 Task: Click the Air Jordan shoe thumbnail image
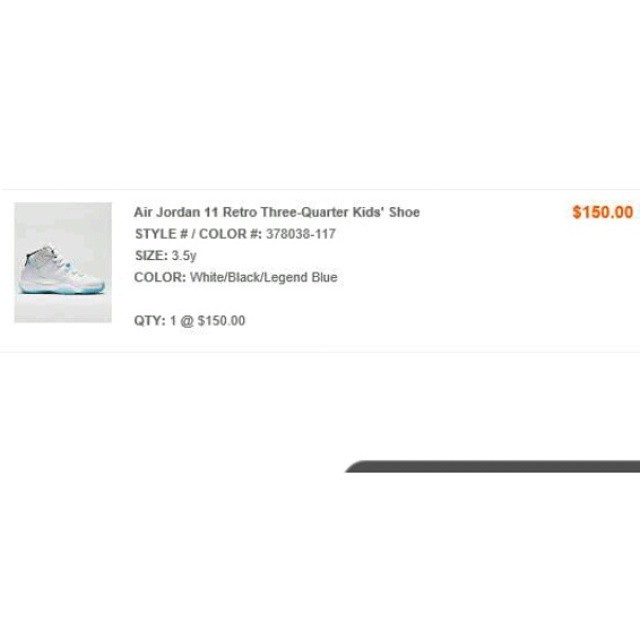click(x=63, y=262)
